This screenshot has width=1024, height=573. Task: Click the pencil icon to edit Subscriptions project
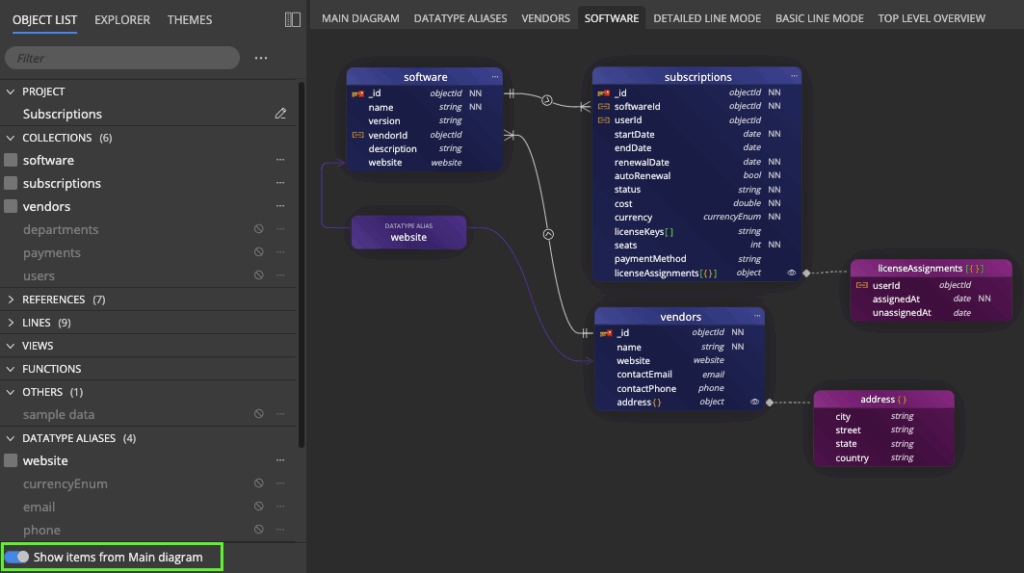tap(281, 114)
